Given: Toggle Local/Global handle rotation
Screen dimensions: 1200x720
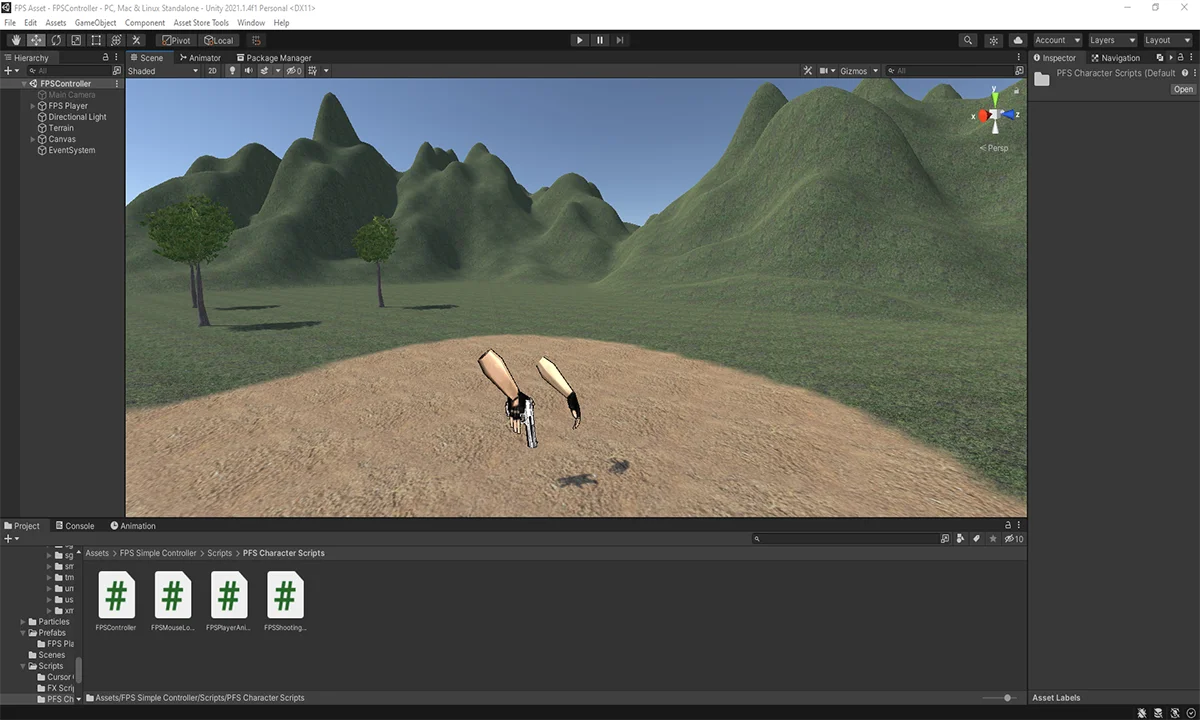Looking at the screenshot, I should tap(218, 40).
